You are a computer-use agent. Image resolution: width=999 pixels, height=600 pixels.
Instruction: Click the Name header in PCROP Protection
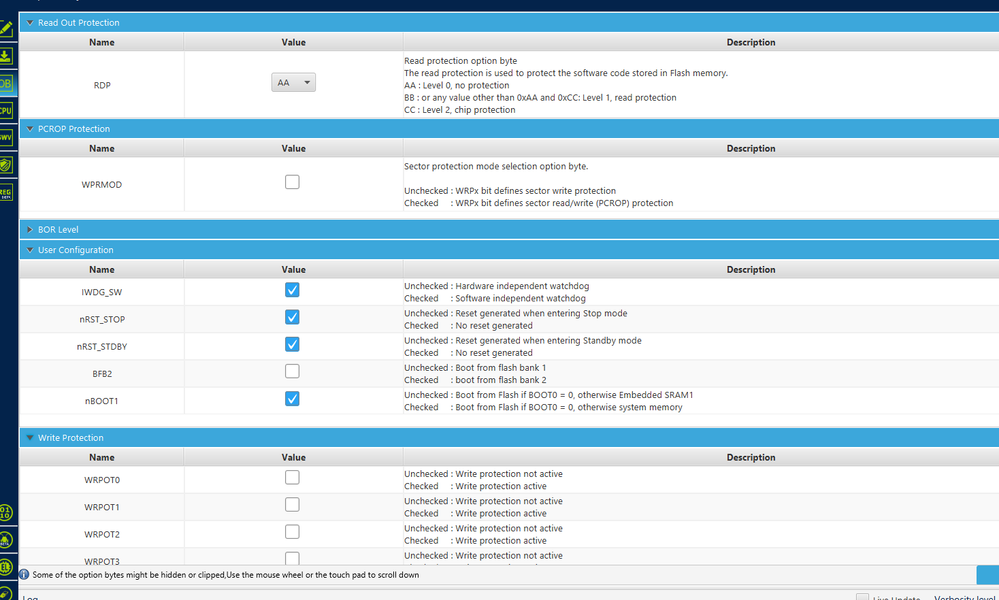102,148
